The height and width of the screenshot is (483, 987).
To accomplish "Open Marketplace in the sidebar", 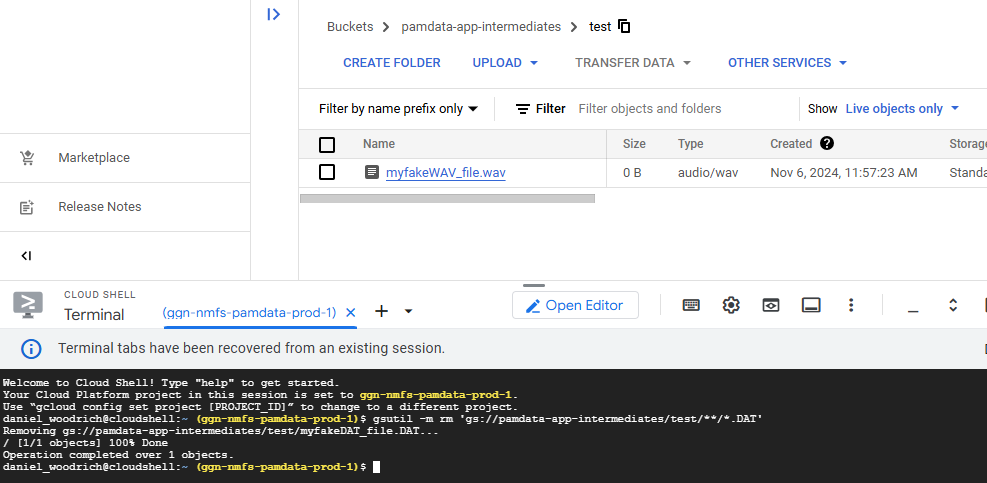I will click(x=94, y=158).
